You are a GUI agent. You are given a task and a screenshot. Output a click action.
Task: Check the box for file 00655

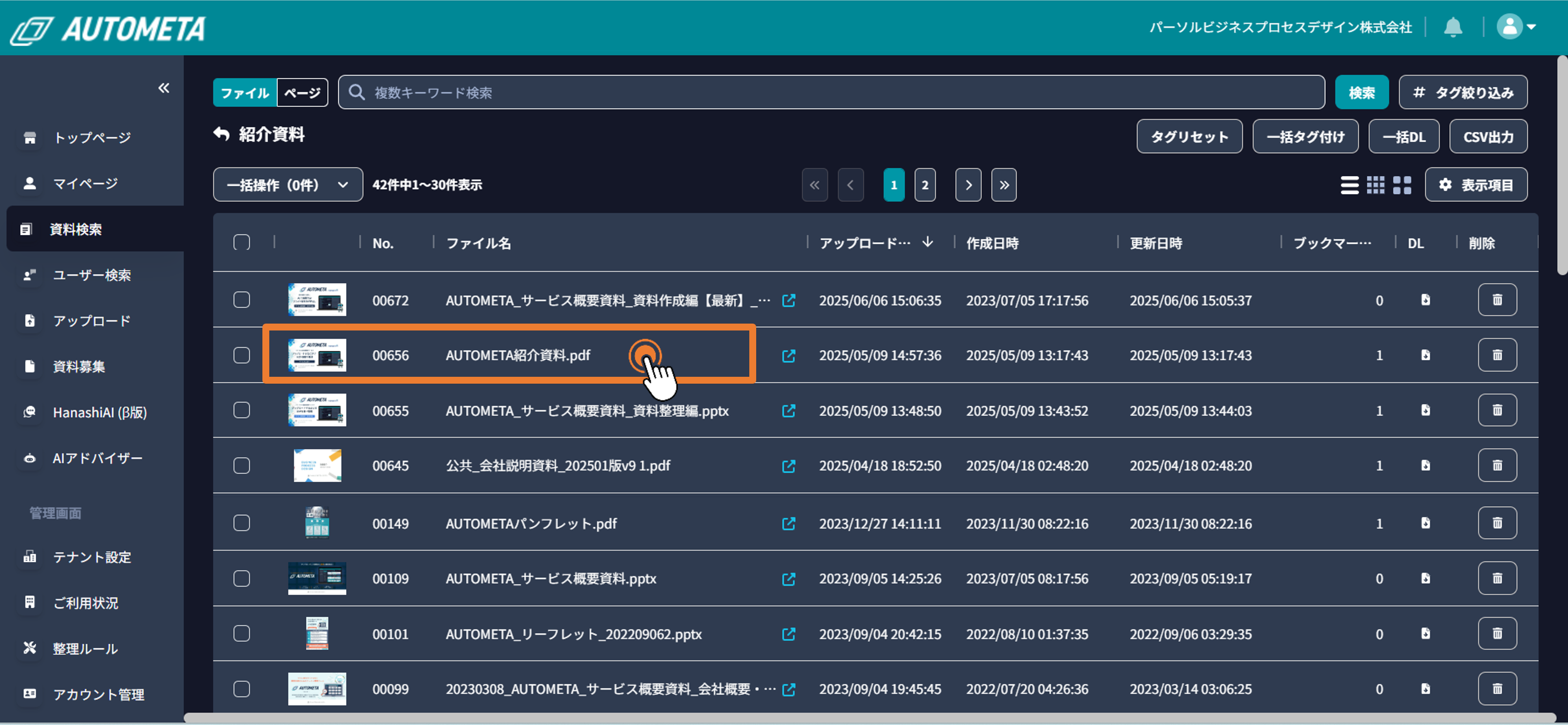point(242,410)
